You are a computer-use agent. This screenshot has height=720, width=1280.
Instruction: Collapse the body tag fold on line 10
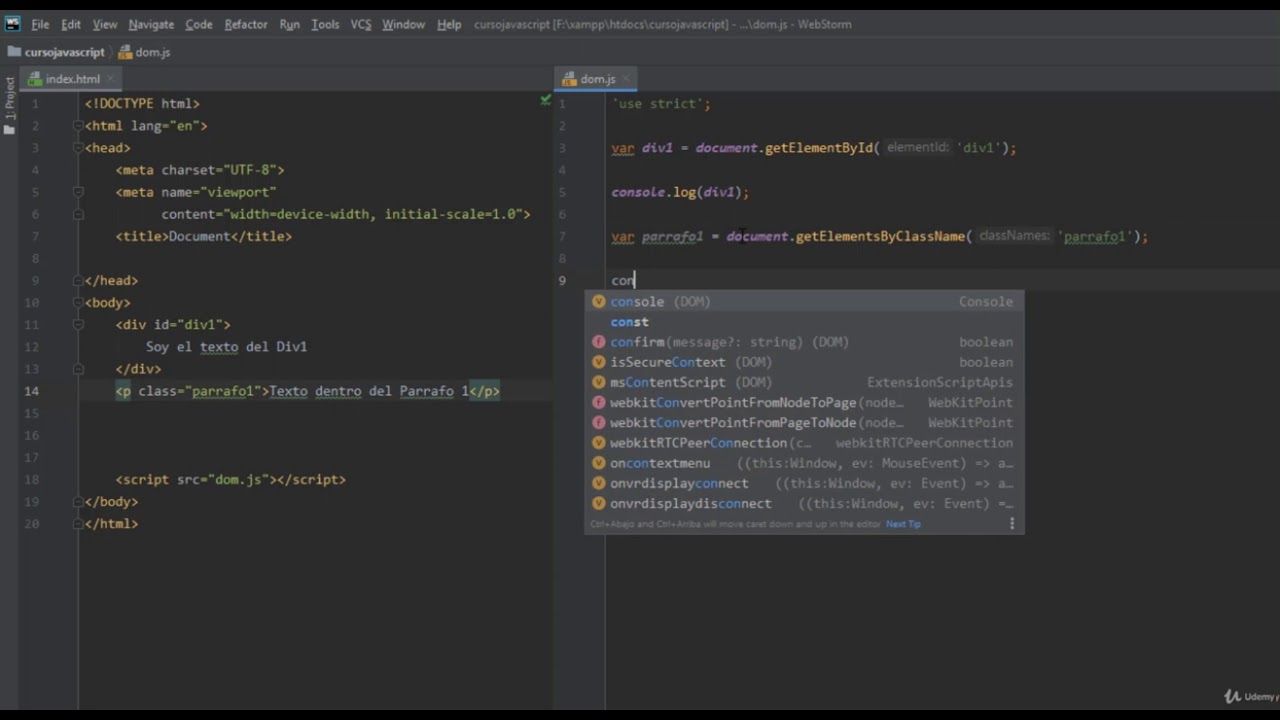(77, 303)
